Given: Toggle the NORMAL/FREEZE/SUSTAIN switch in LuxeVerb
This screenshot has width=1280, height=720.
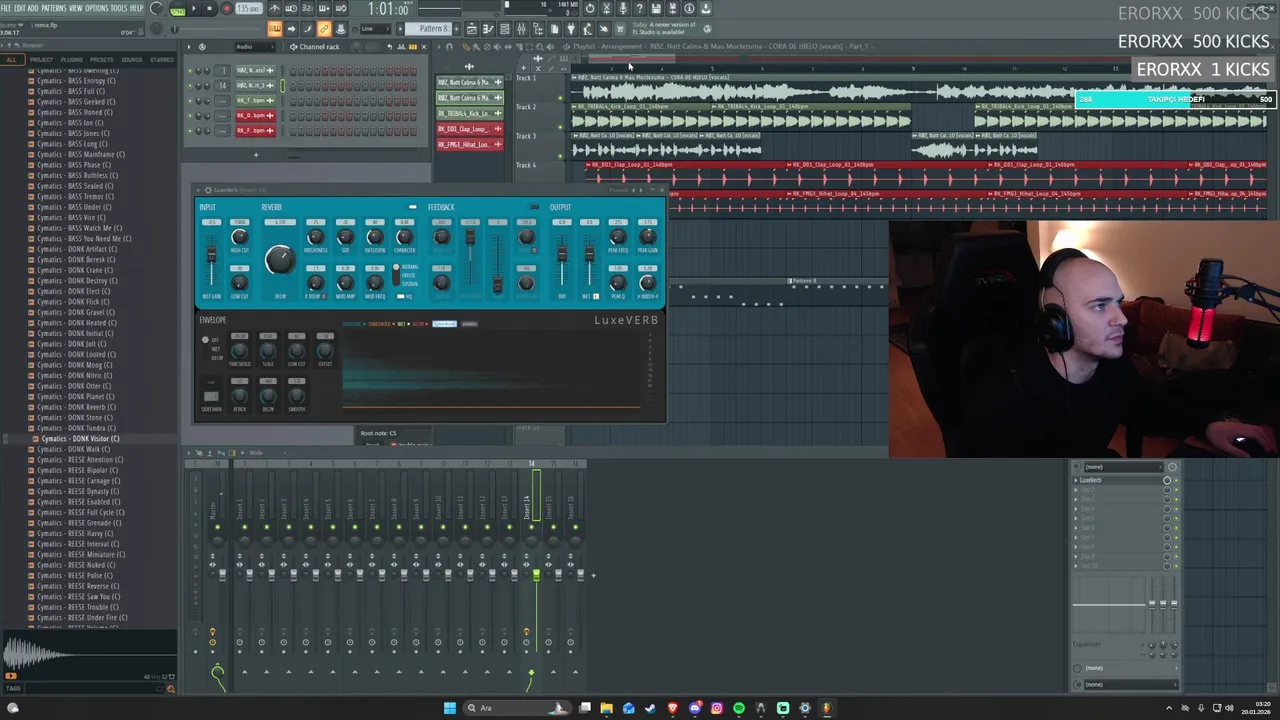Looking at the screenshot, I should pyautogui.click(x=396, y=275).
